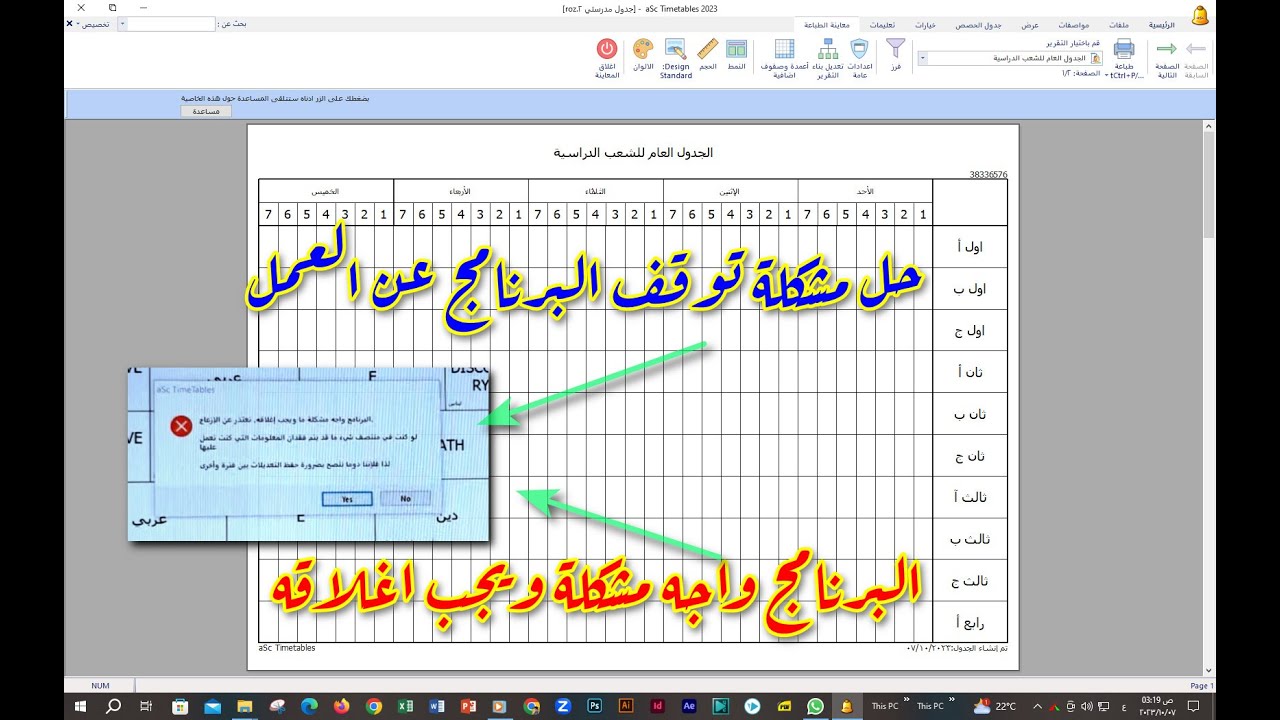
Task: Open report structure editor (تعديل بناء التقرير)
Action: pyautogui.click(x=828, y=57)
